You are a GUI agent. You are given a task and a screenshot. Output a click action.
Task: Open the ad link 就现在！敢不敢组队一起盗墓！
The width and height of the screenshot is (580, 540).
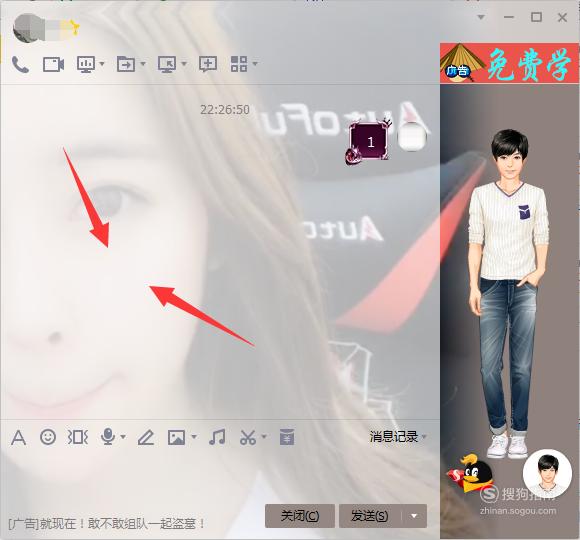(107, 524)
